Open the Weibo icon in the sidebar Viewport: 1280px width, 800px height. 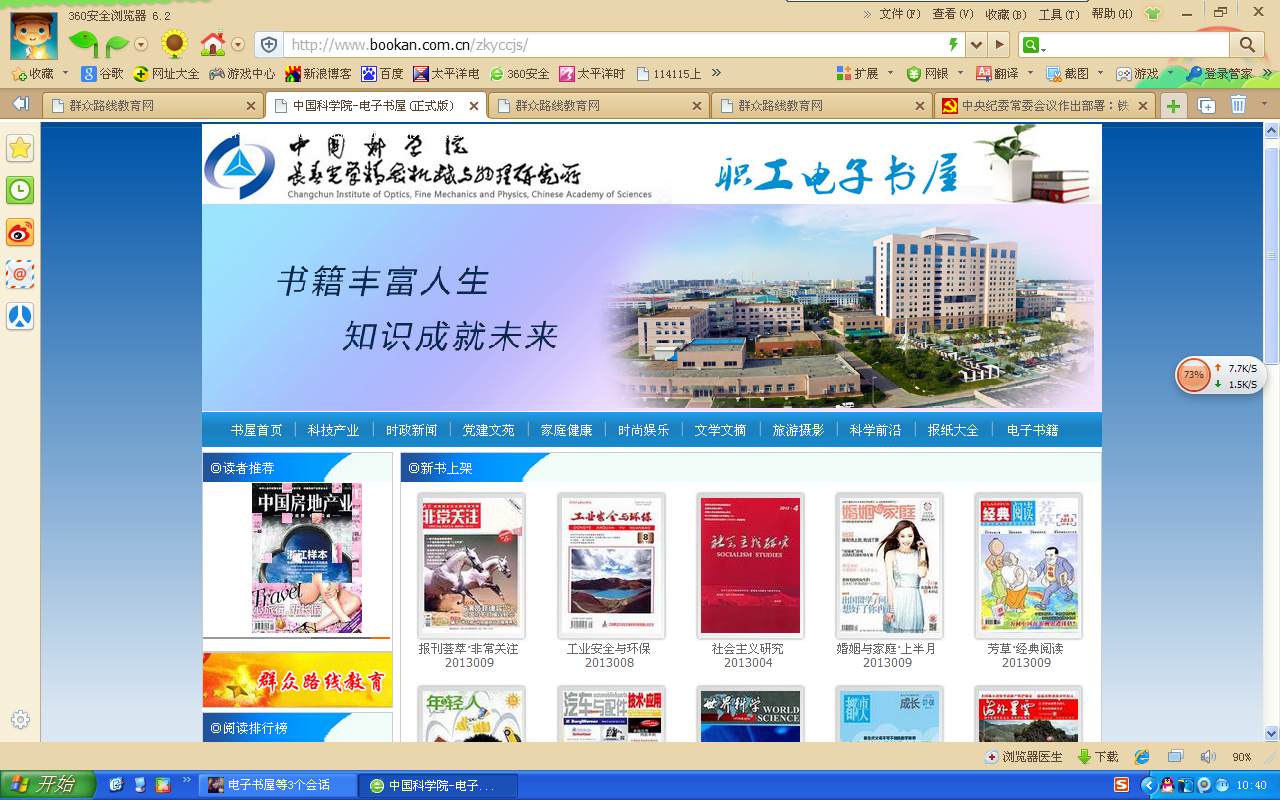click(20, 232)
